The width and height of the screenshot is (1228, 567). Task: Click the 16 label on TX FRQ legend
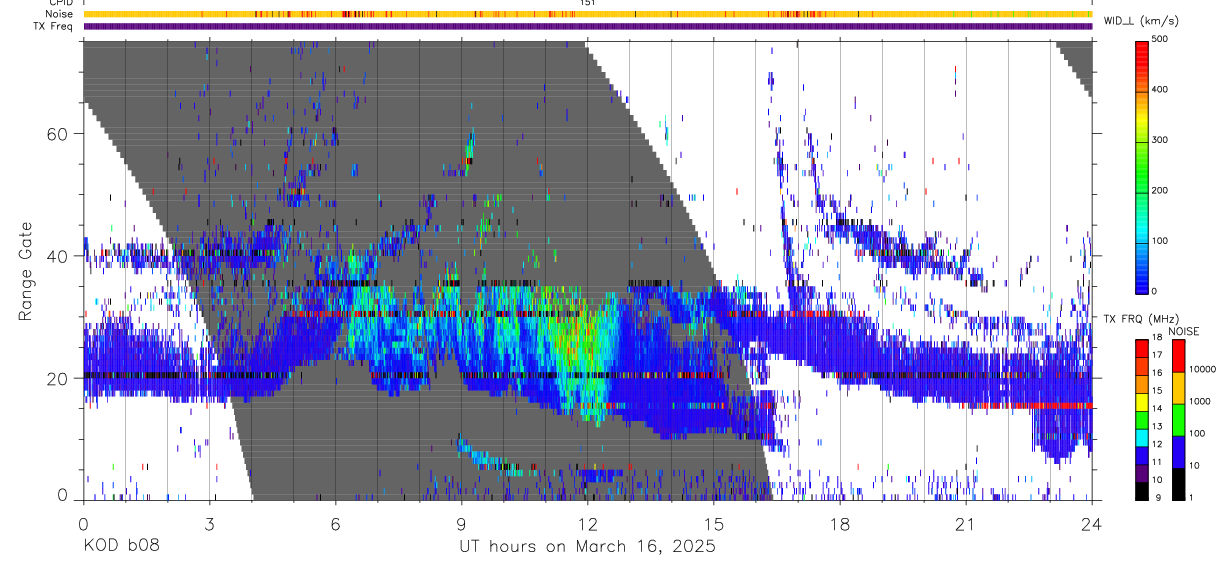click(1156, 374)
